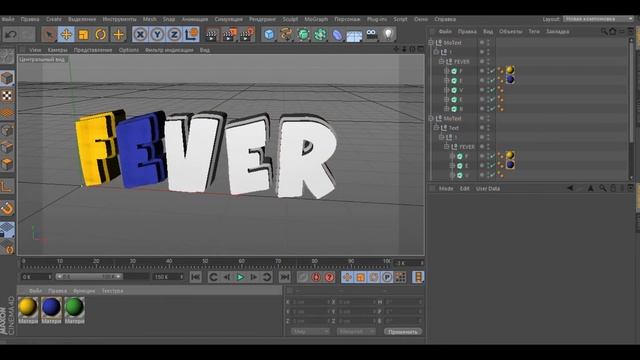This screenshot has height=360, width=640.
Task: Select the green material sphere in Material Manager
Action: tap(74, 307)
